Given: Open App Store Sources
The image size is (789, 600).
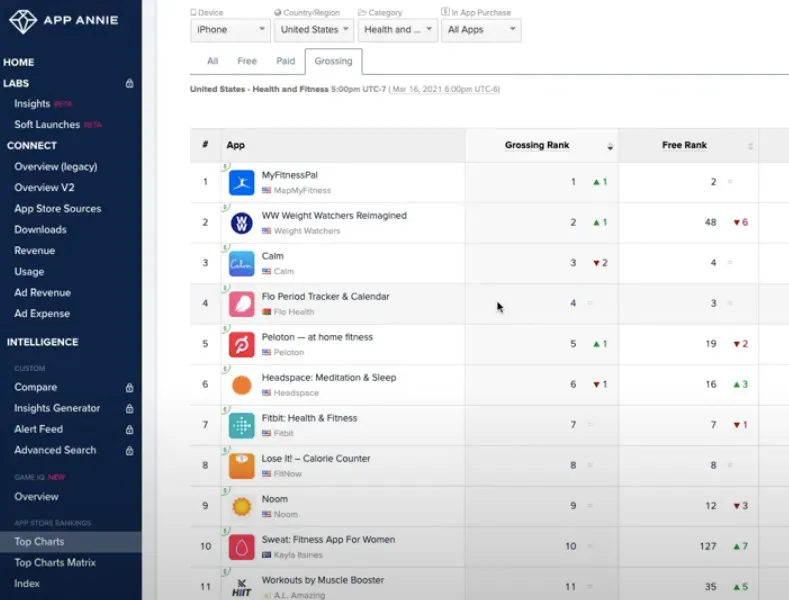Looking at the screenshot, I should tap(58, 208).
